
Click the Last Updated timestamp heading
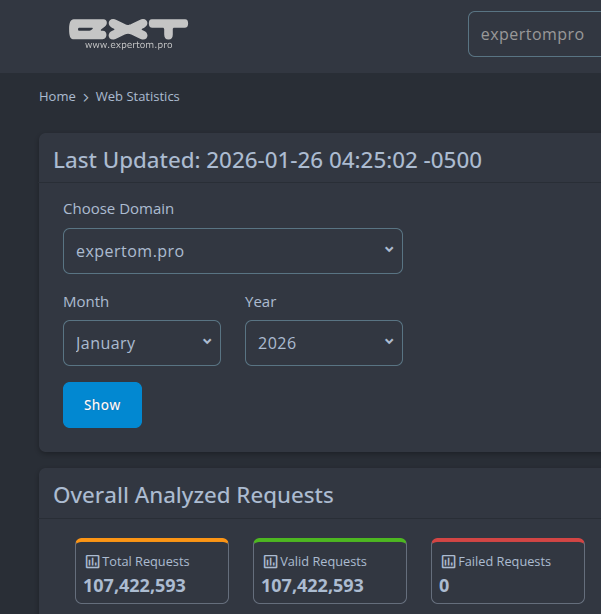click(x=267, y=160)
